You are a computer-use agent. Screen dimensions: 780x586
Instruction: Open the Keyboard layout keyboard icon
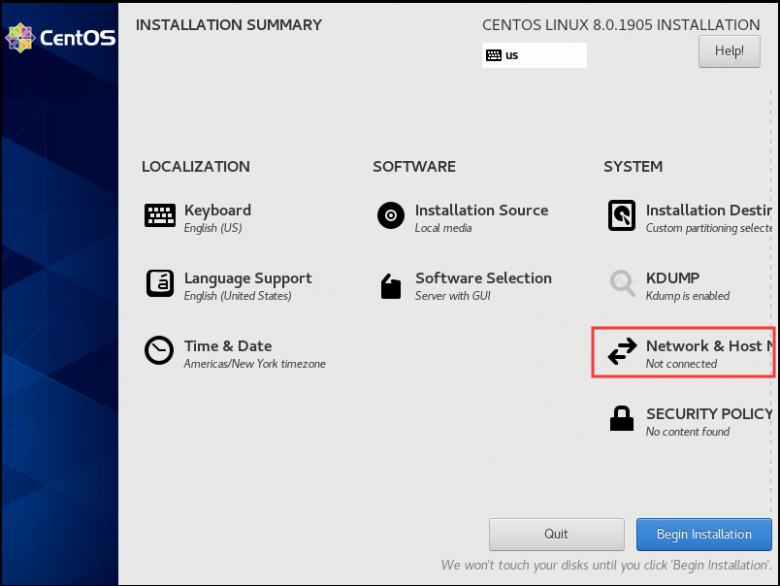pyautogui.click(x=160, y=215)
